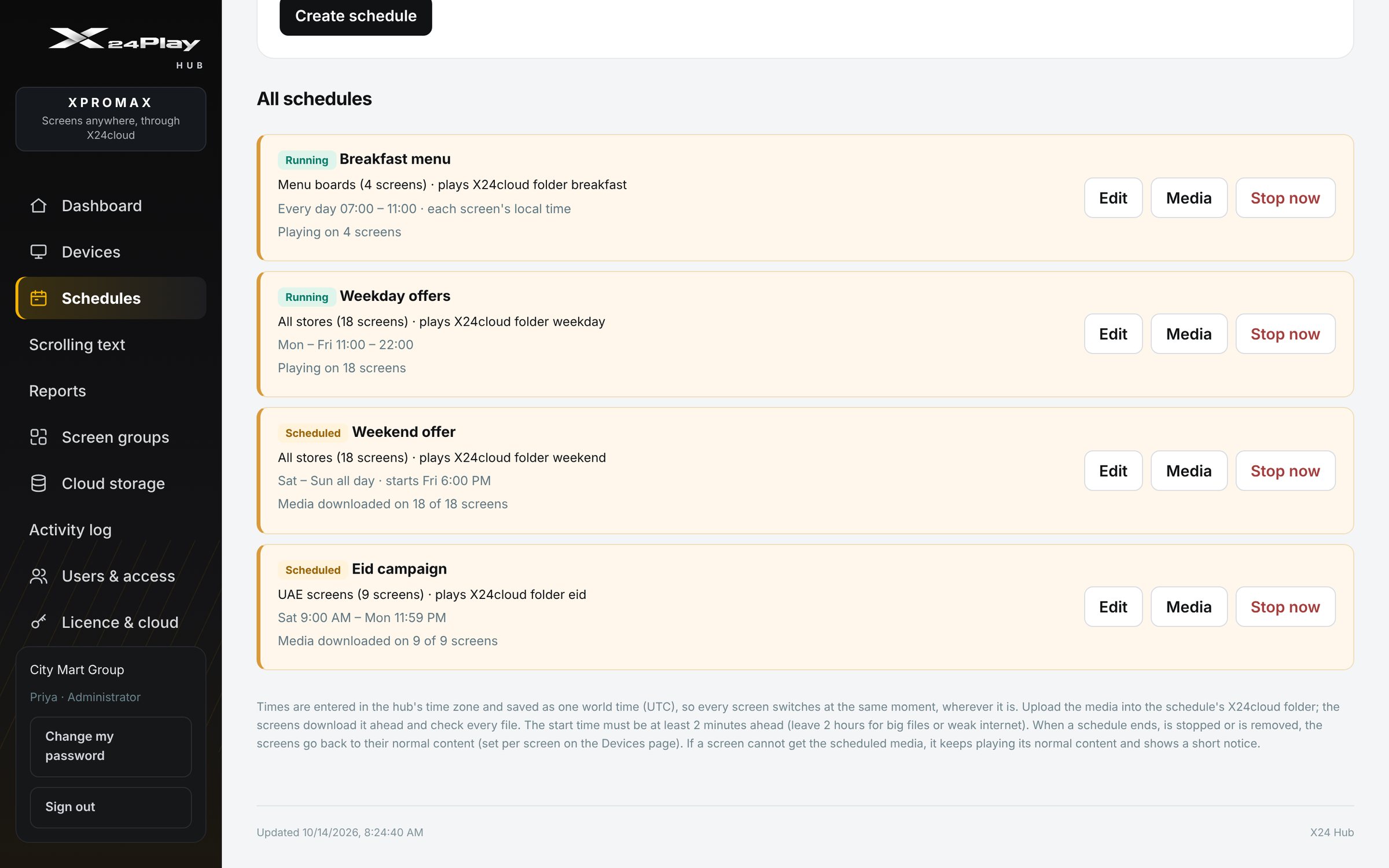Click Change my password
The image size is (1389, 868).
111,746
